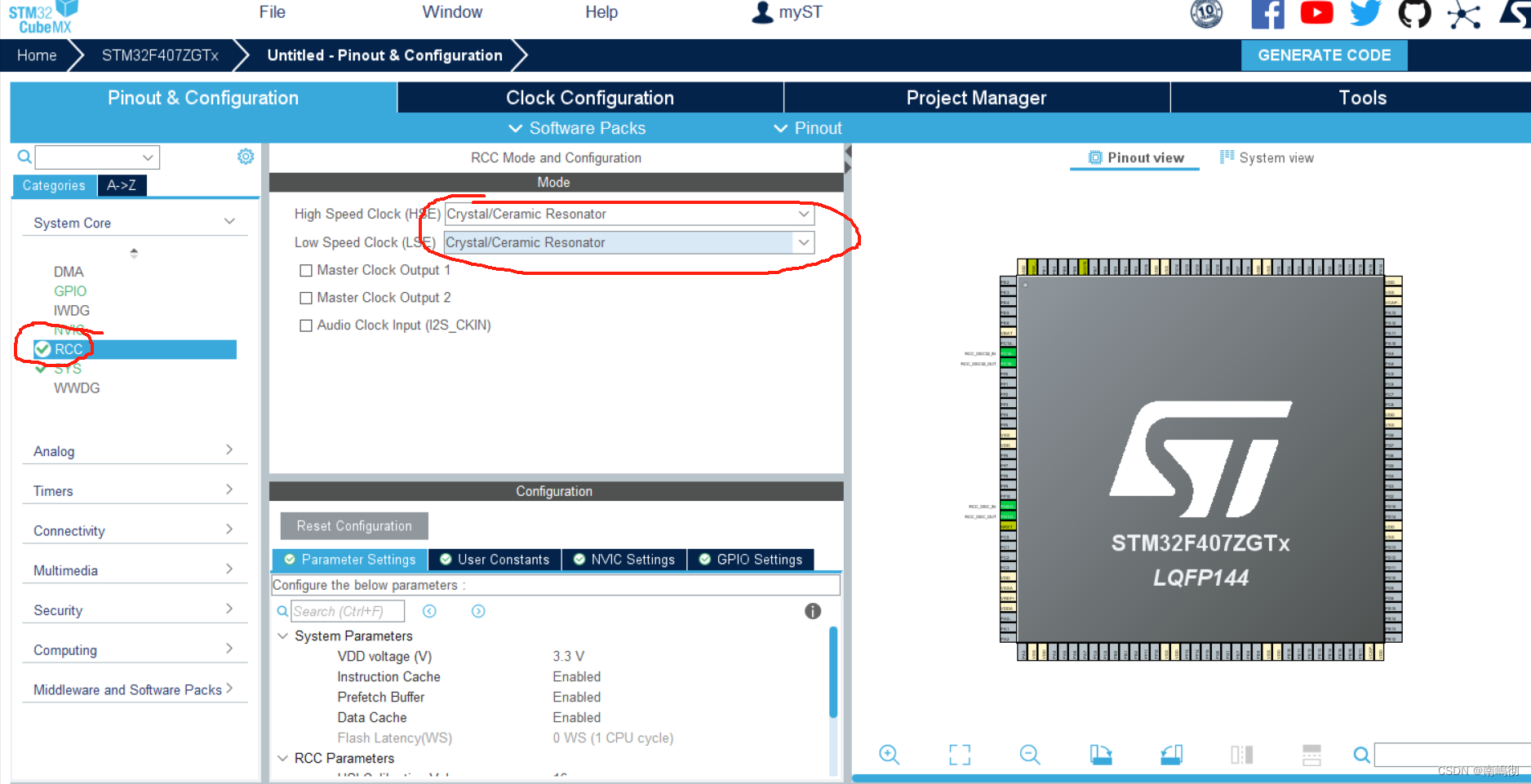This screenshot has height=784, width=1531.
Task: Open the Window menu
Action: point(452,12)
